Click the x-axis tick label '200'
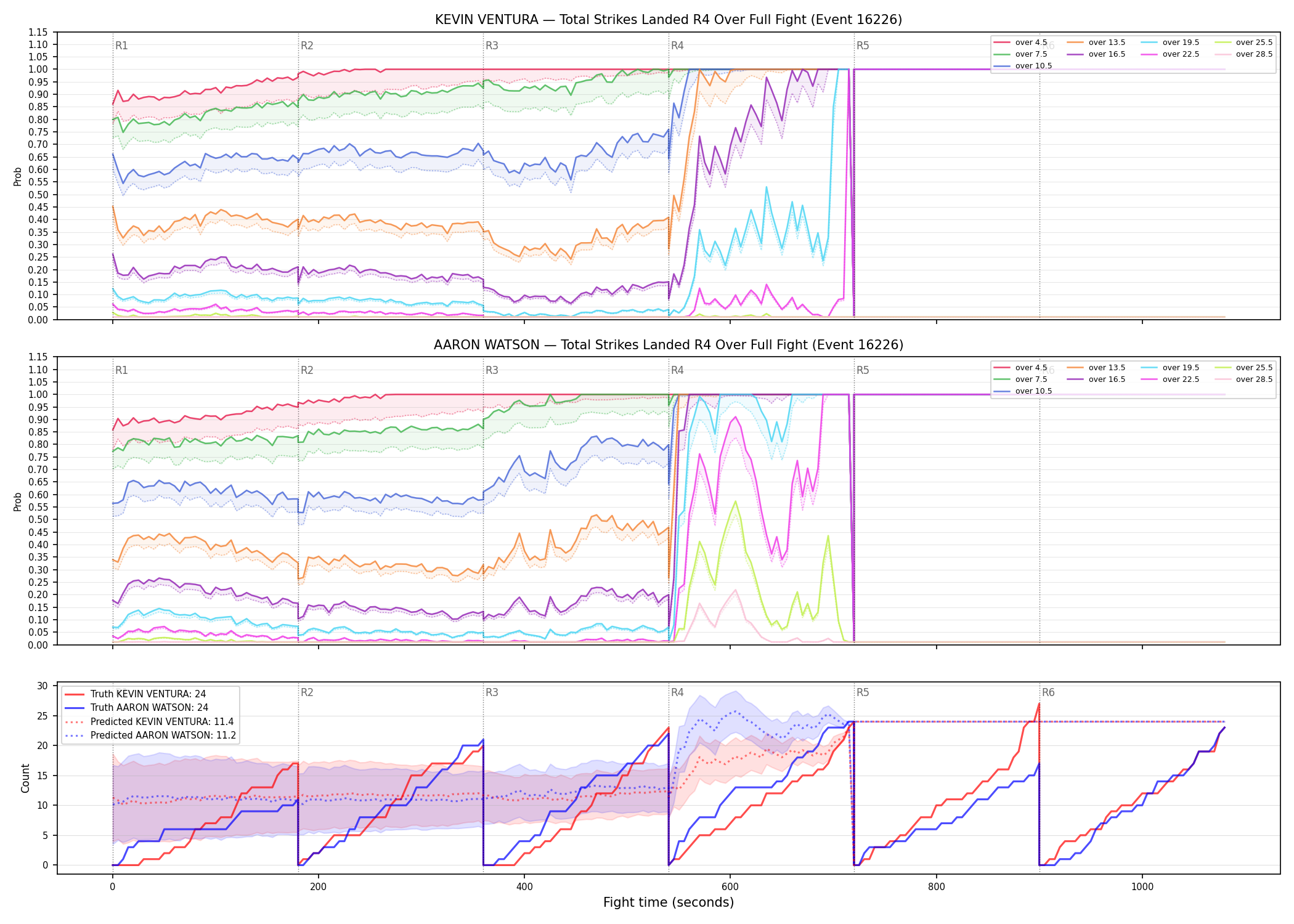This screenshot has height=924, width=1294. [318, 887]
